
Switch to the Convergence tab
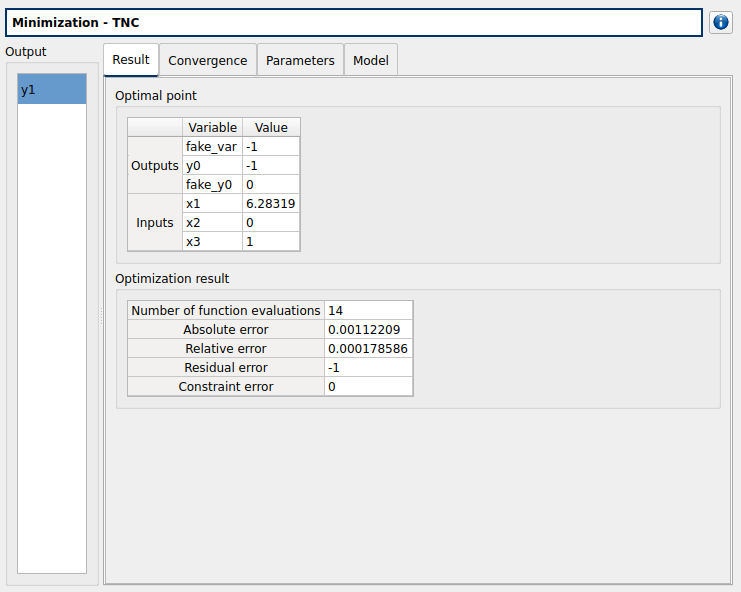(207, 60)
